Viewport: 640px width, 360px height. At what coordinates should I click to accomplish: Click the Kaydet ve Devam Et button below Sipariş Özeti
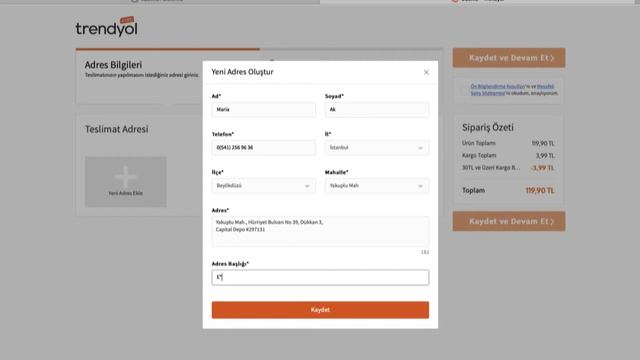click(x=509, y=221)
